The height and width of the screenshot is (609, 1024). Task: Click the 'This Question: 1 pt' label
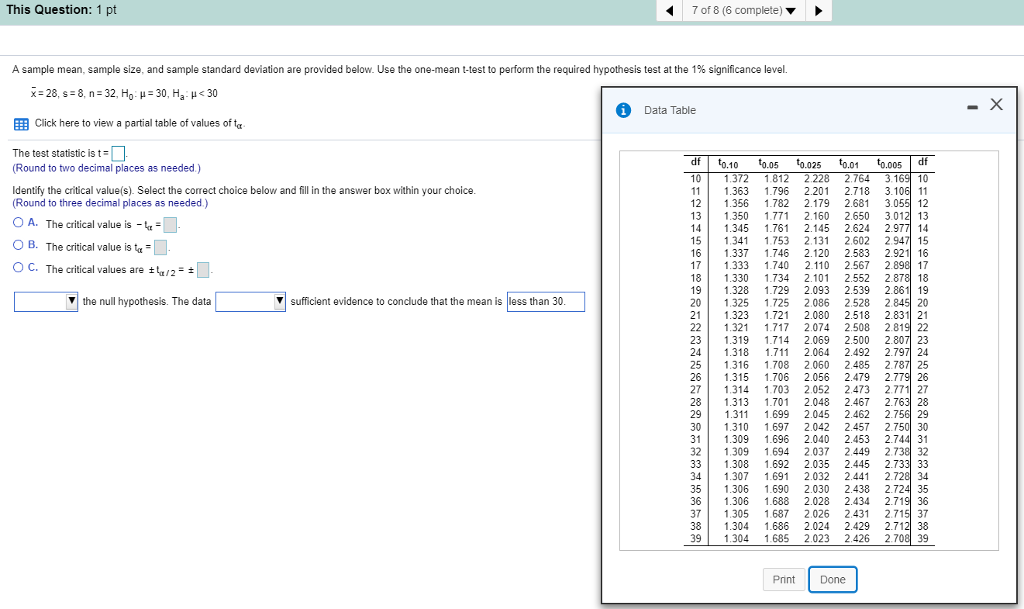click(x=61, y=10)
